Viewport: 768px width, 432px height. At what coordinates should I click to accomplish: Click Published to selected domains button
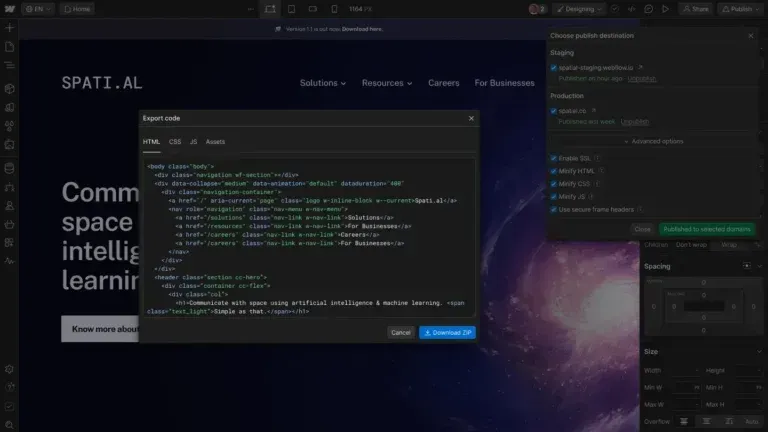(707, 229)
